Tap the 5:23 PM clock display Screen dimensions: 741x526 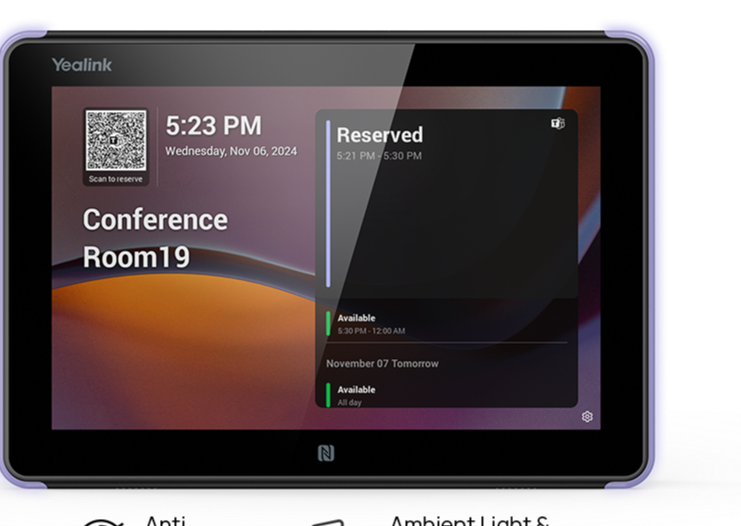click(213, 126)
